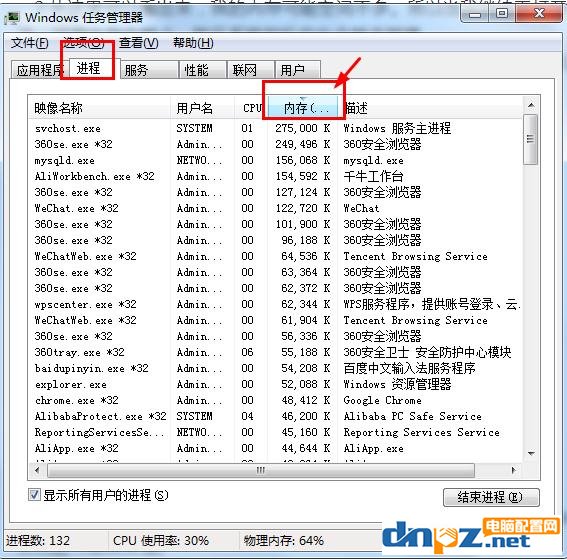Click the 101,900 K memory value
The width and height of the screenshot is (567, 560).
point(303,224)
